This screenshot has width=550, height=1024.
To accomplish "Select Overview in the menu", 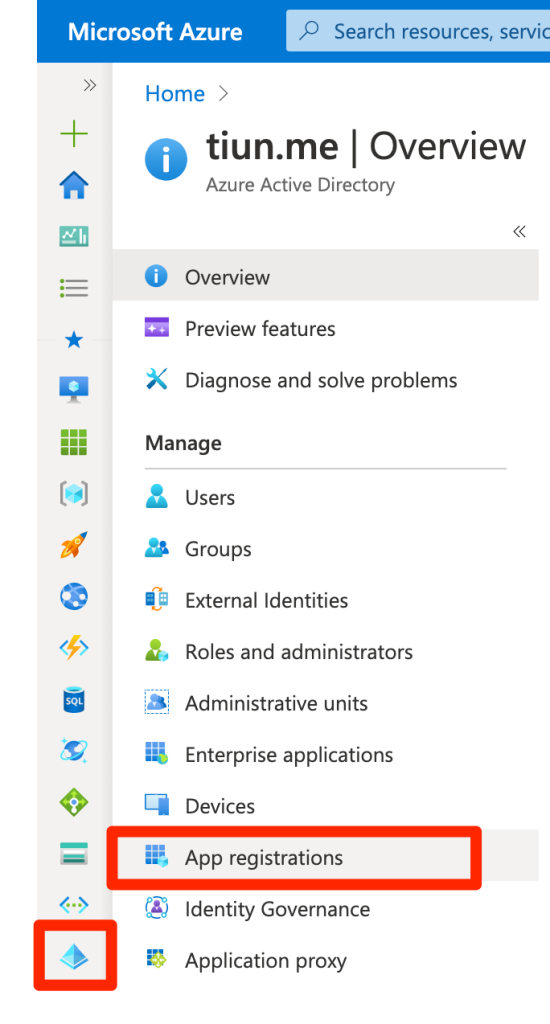I will [325, 276].
